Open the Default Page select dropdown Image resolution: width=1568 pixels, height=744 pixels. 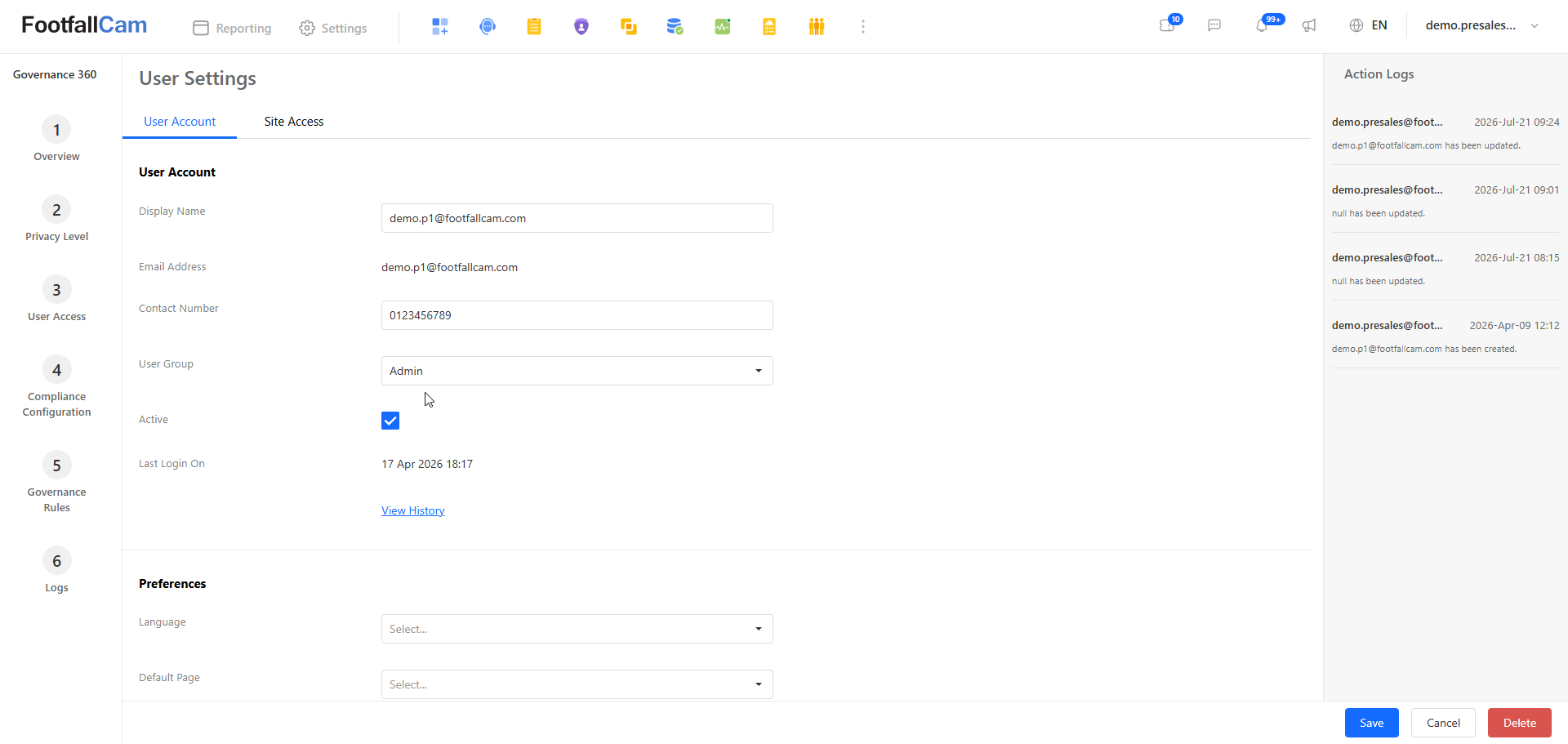[577, 684]
